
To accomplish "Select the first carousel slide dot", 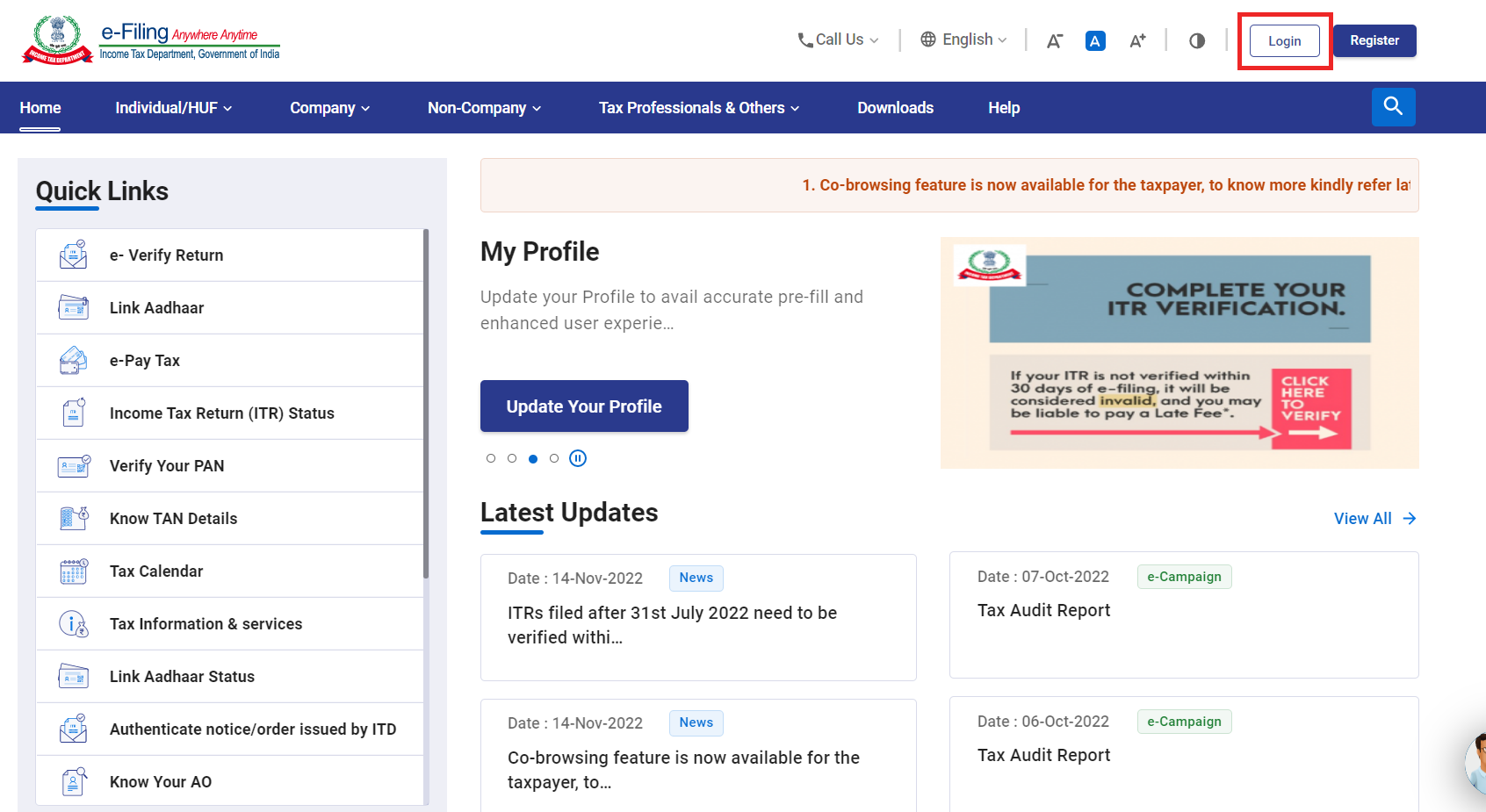I will click(x=491, y=458).
